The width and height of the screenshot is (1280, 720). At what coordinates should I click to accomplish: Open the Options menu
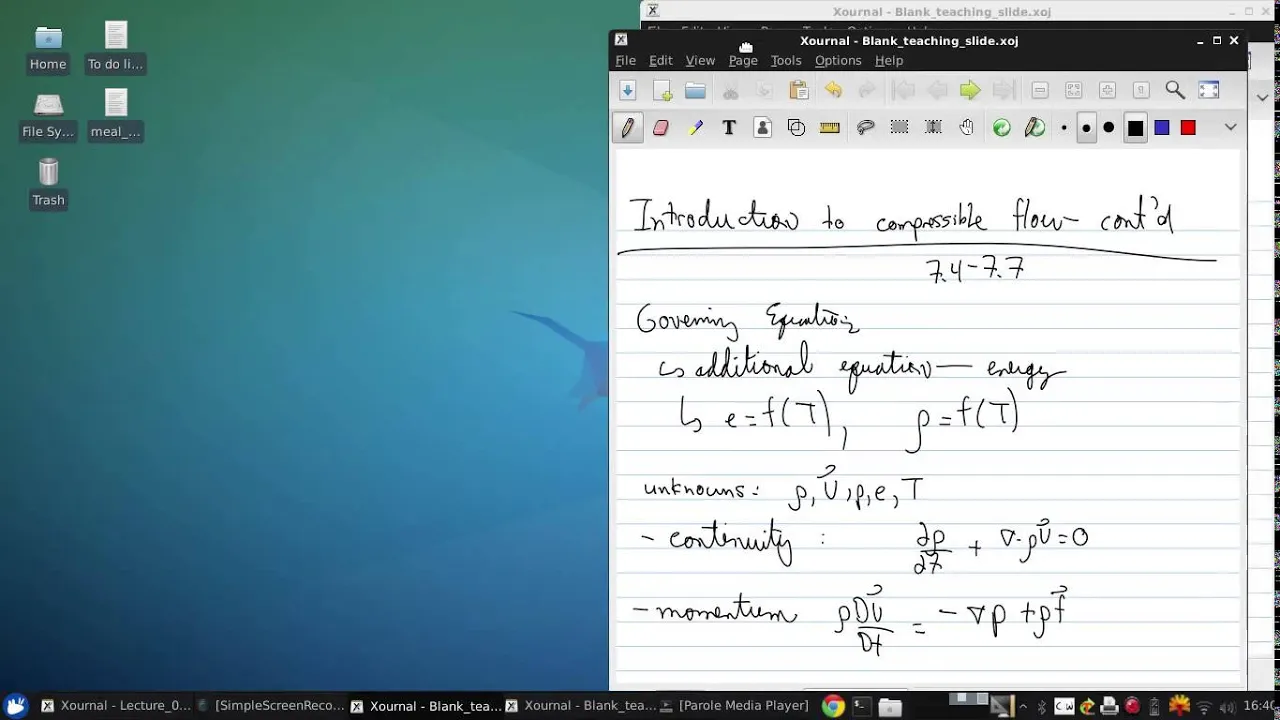[x=838, y=60]
